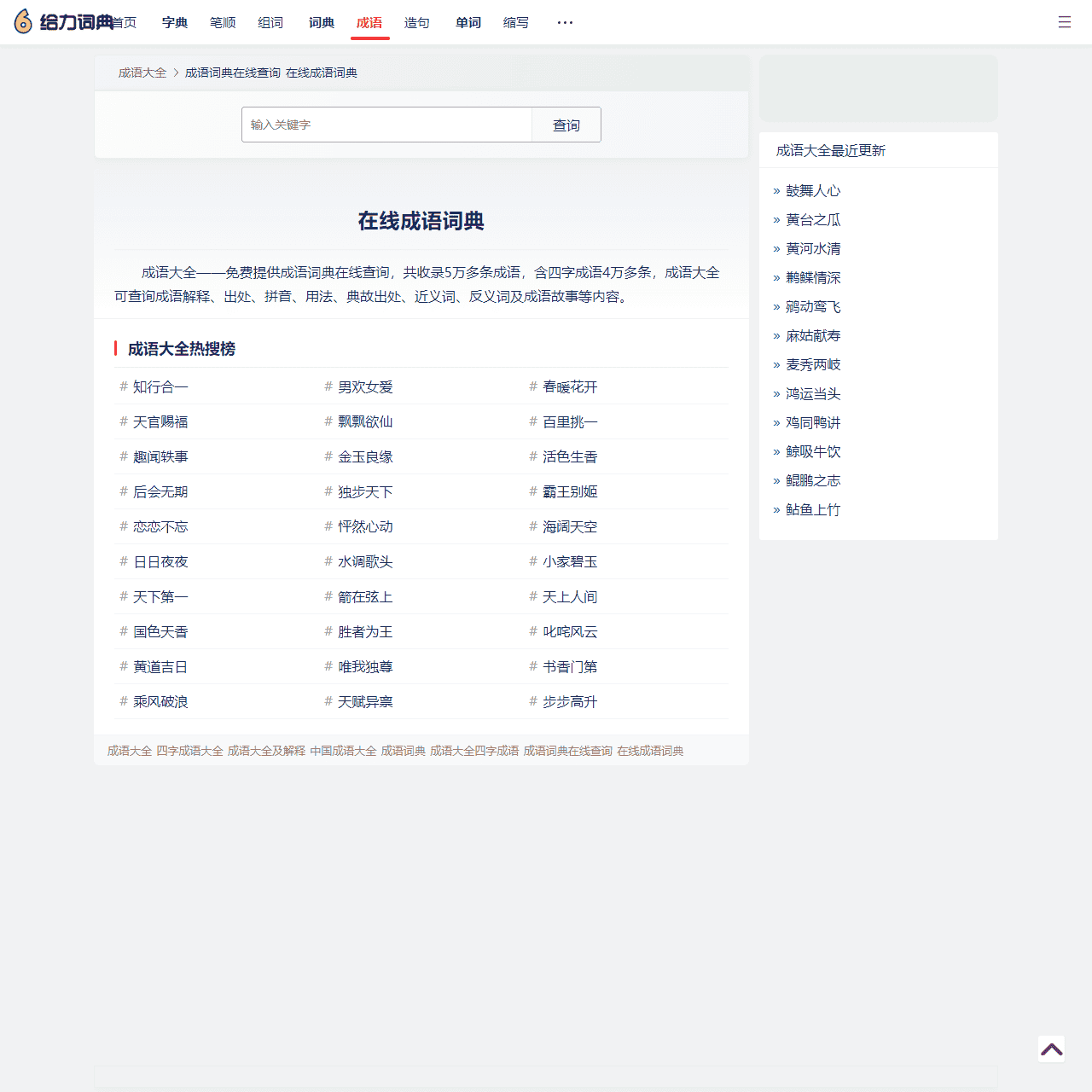The height and width of the screenshot is (1092, 1092).
Task: Click the arrow marker before 鲇鱼上竹
Action: [775, 509]
